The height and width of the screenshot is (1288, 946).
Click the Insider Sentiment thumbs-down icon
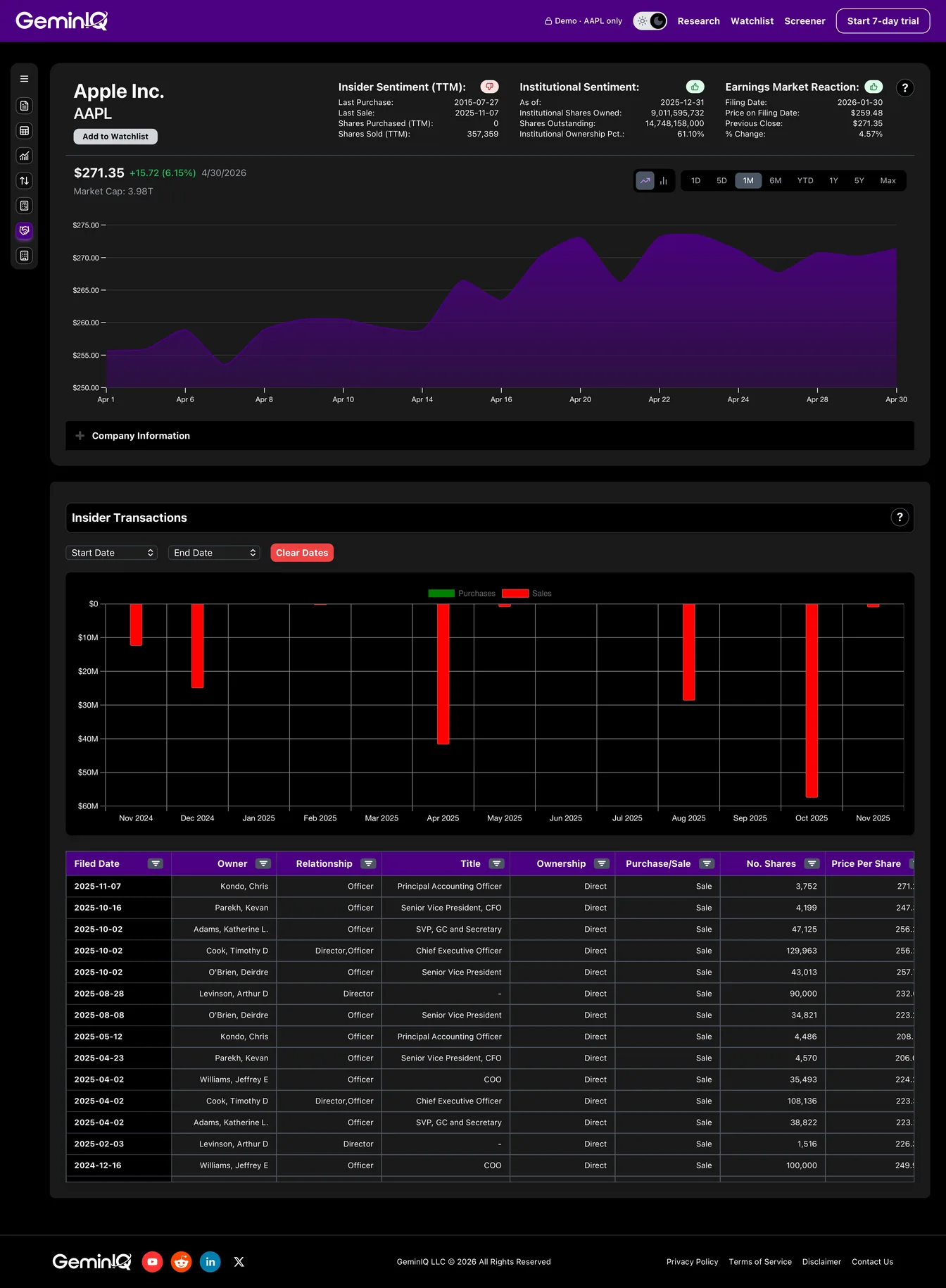tap(489, 87)
